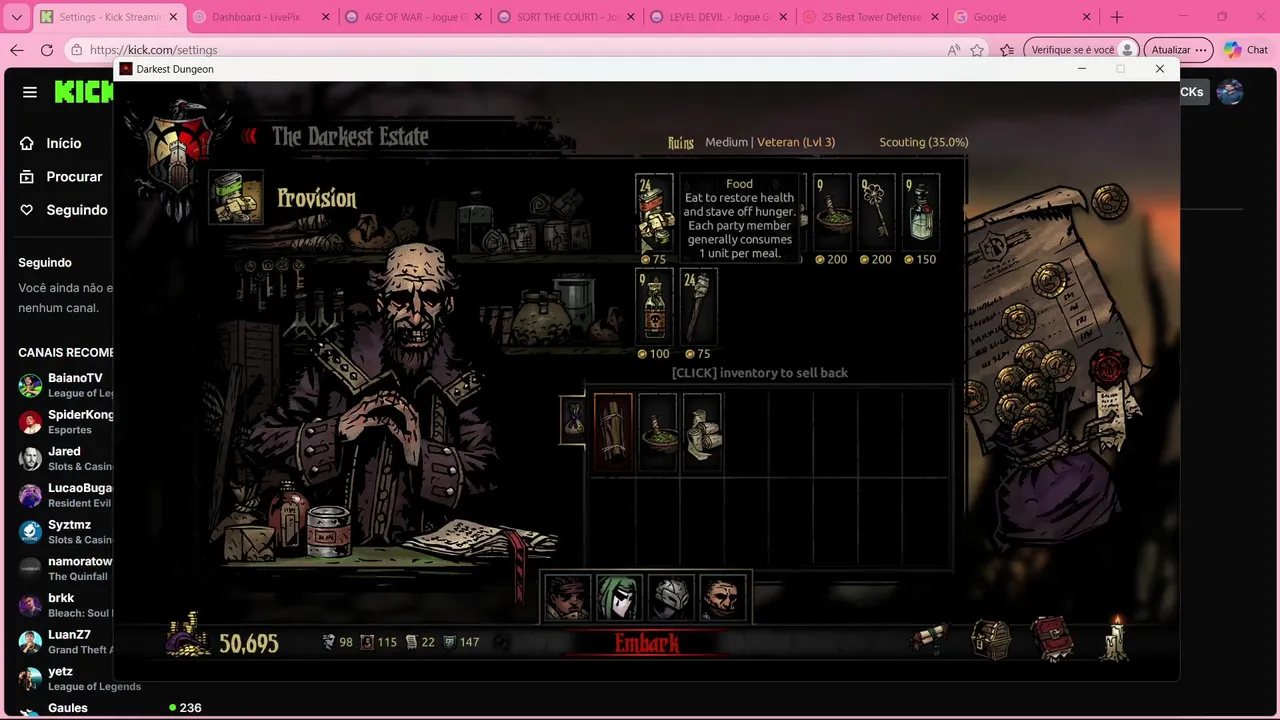Screen dimensions: 1280x720
Task: Sell back the Firewood in inventory
Action: pyautogui.click(x=613, y=432)
